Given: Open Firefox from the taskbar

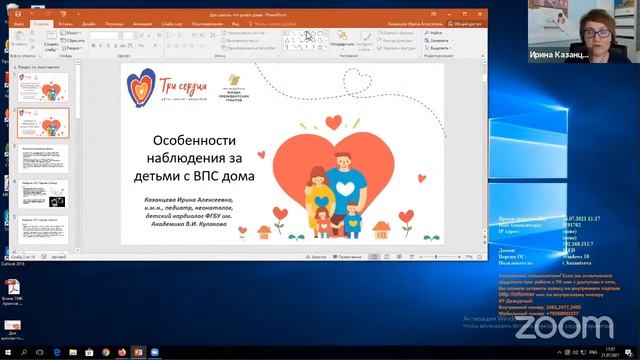Looking at the screenshot, I should (x=122, y=352).
